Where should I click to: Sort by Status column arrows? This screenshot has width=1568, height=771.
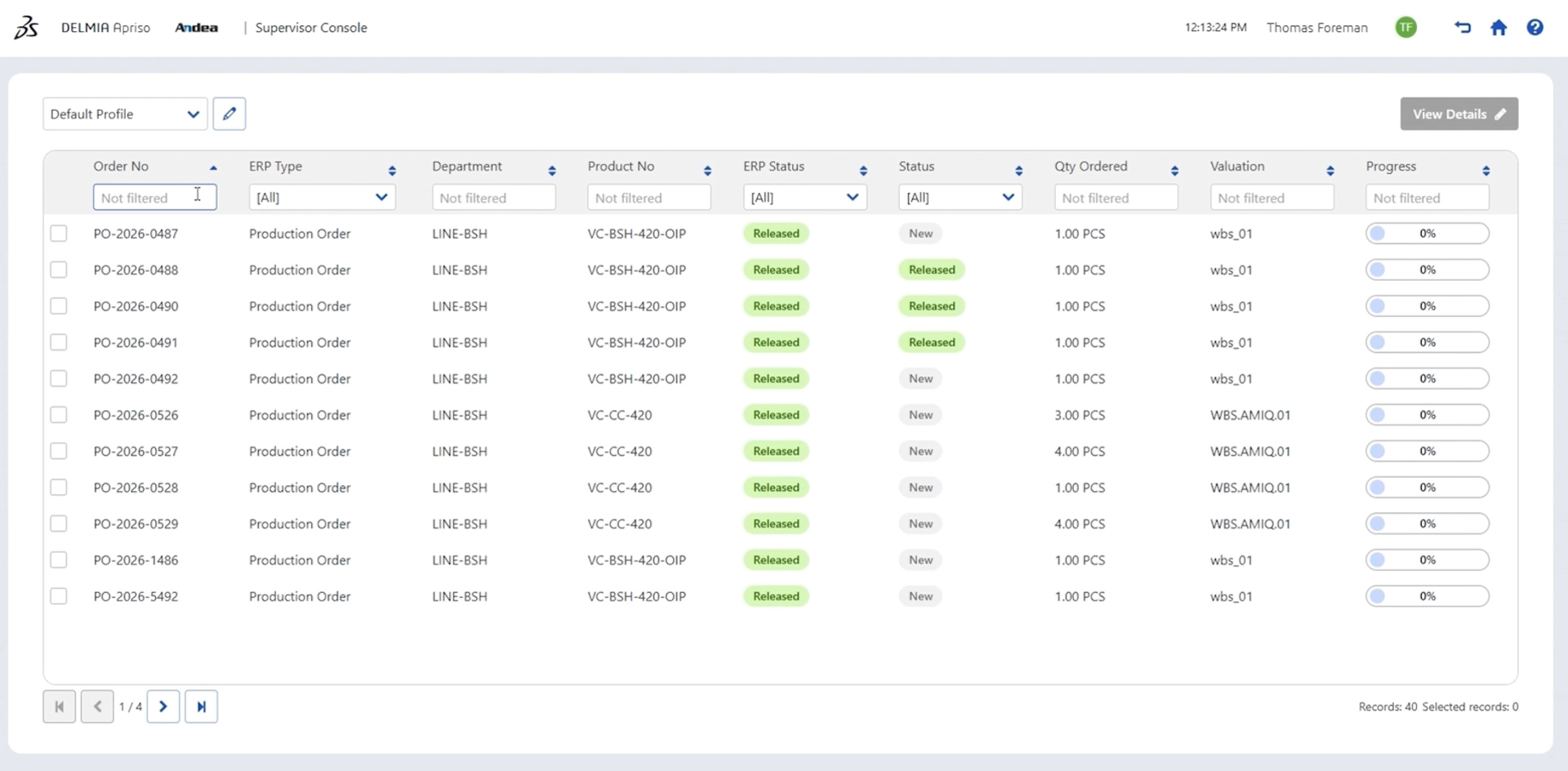1018,171
